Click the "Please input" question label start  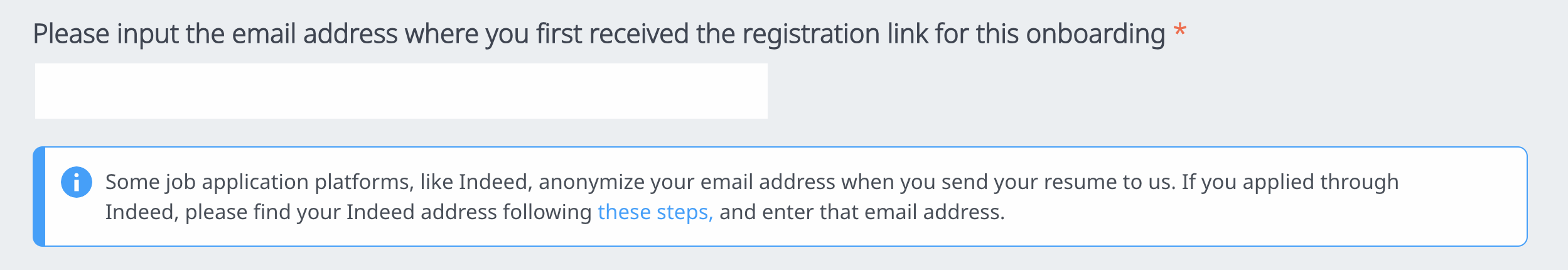pyautogui.click(x=72, y=34)
